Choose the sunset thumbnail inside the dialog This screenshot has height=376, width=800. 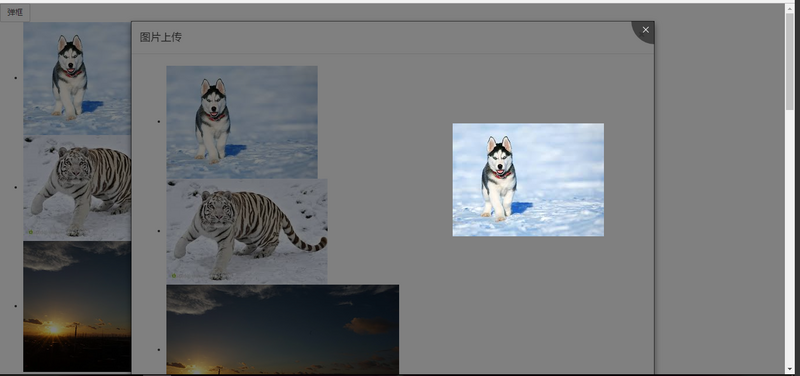[283, 329]
